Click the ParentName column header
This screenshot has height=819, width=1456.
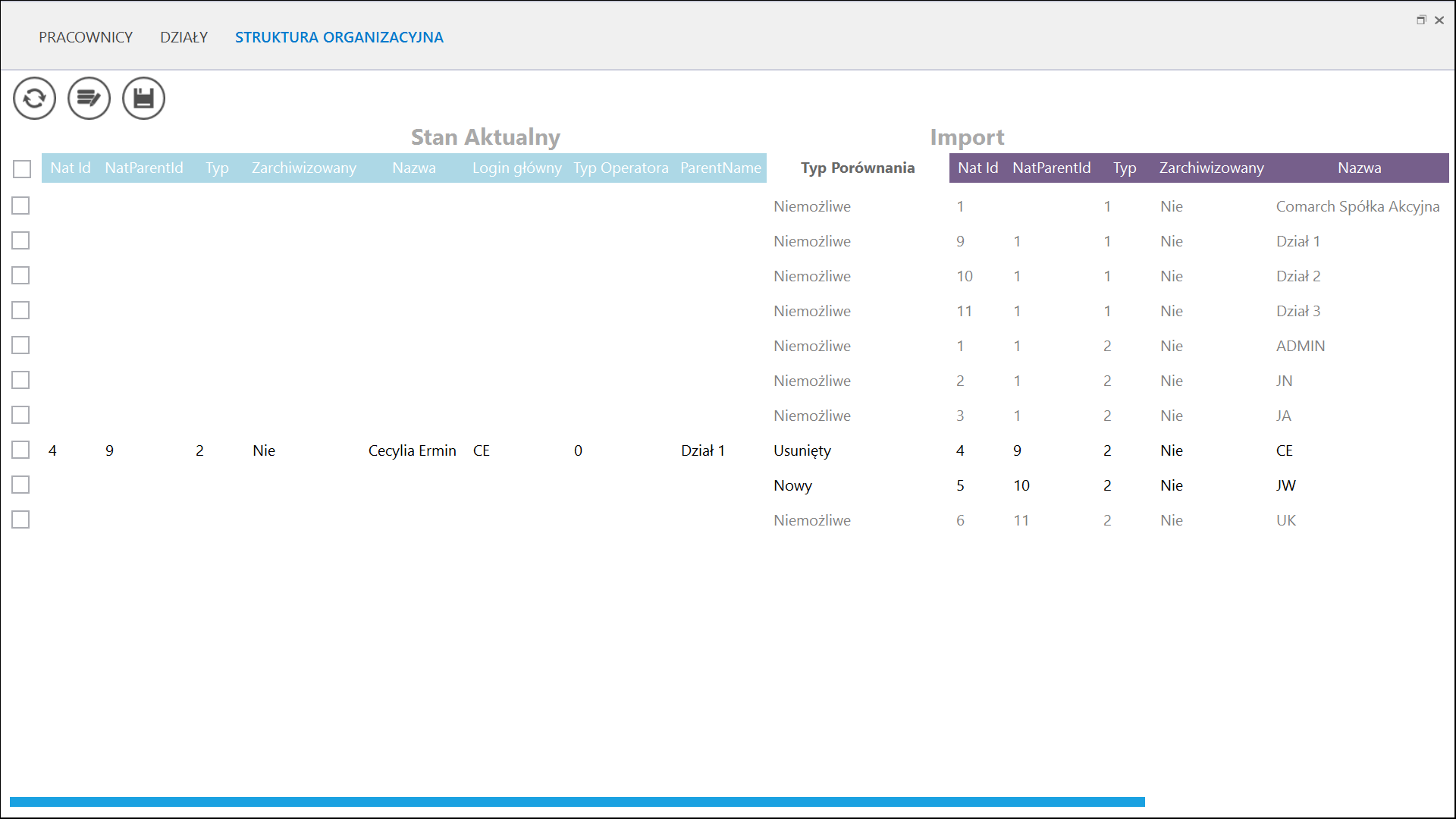coord(720,168)
